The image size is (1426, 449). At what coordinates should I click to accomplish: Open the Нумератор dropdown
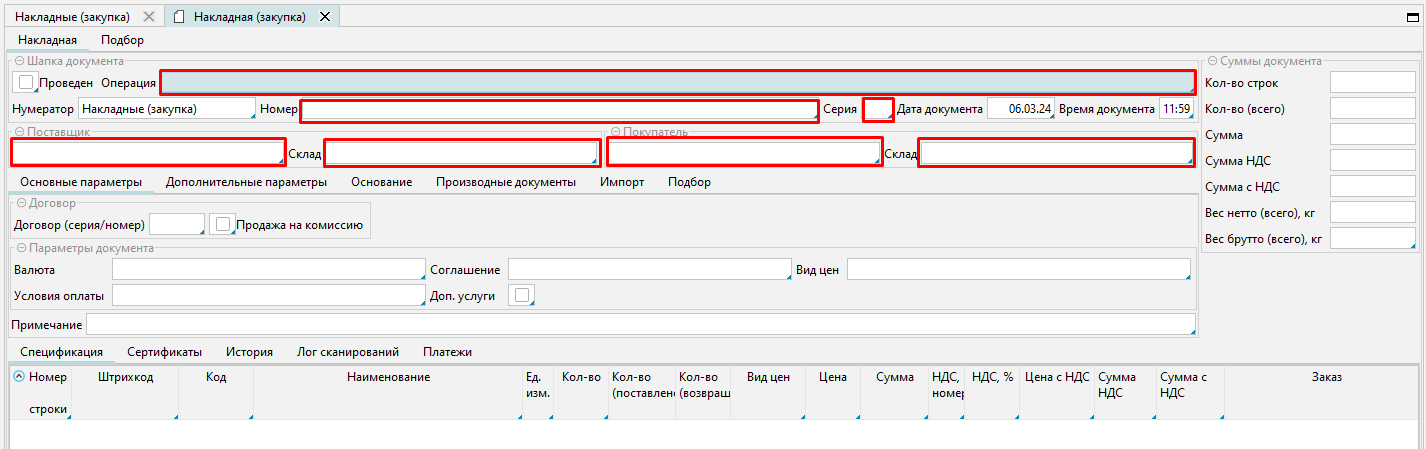click(166, 108)
